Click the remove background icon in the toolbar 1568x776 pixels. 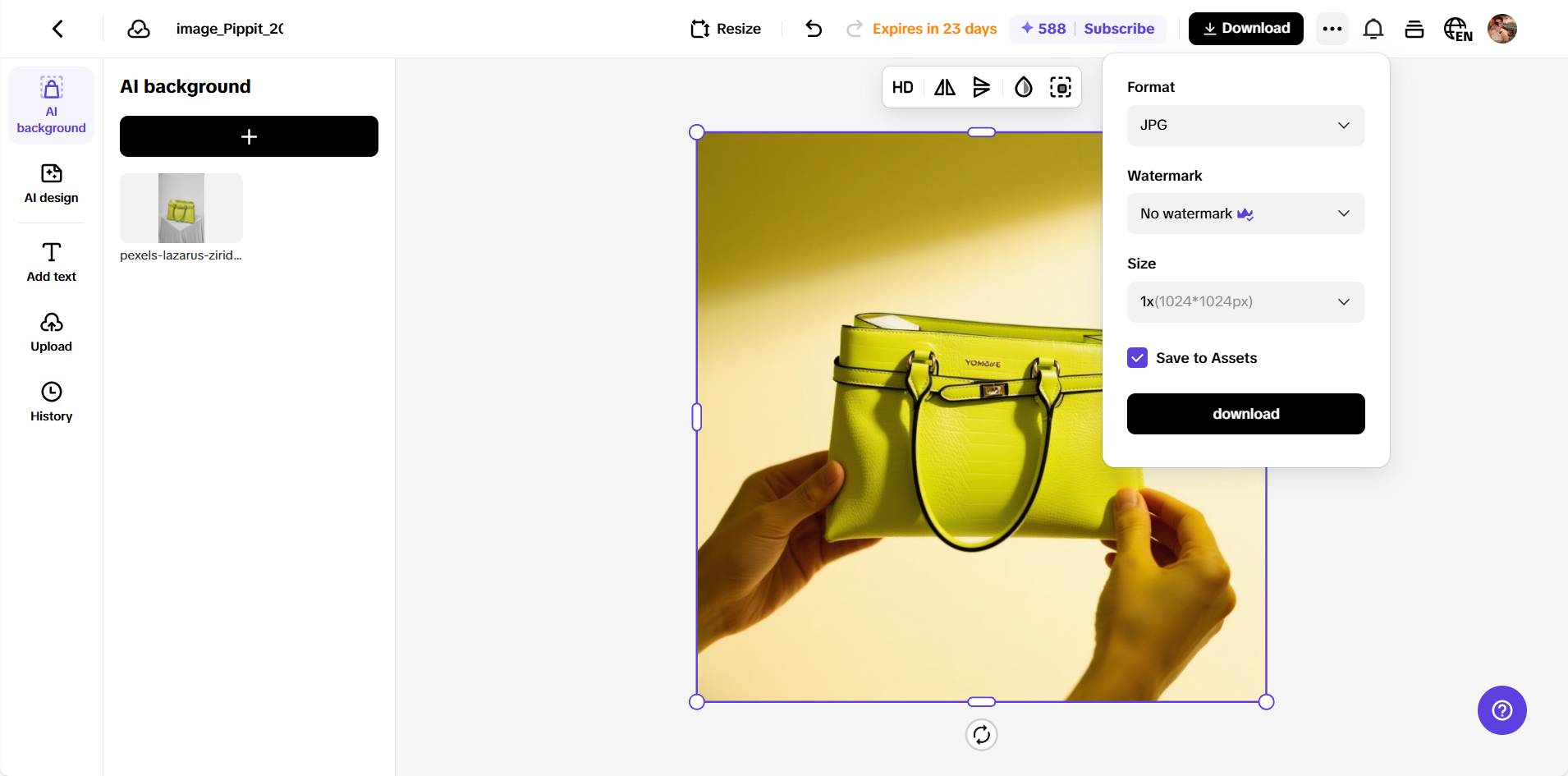click(x=1061, y=87)
